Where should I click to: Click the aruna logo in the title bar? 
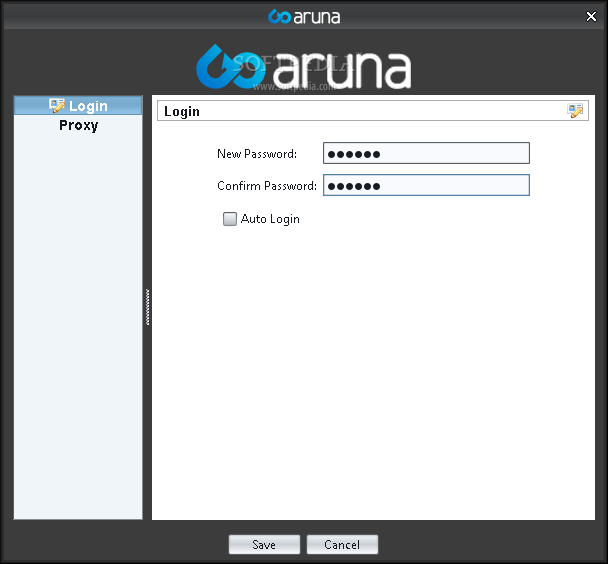(304, 17)
